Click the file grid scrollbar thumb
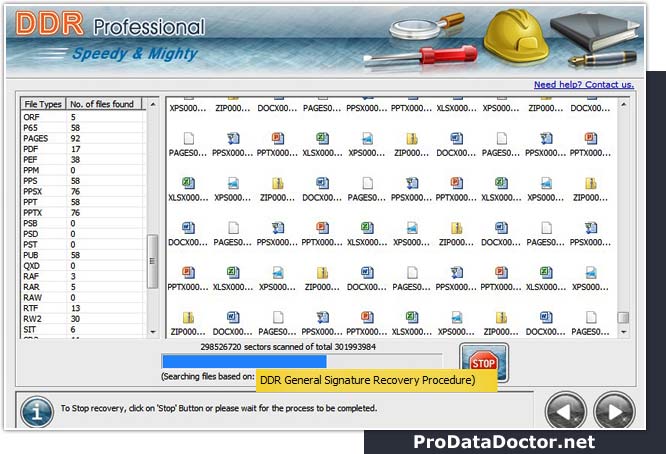The height and width of the screenshot is (454, 666). (x=623, y=317)
